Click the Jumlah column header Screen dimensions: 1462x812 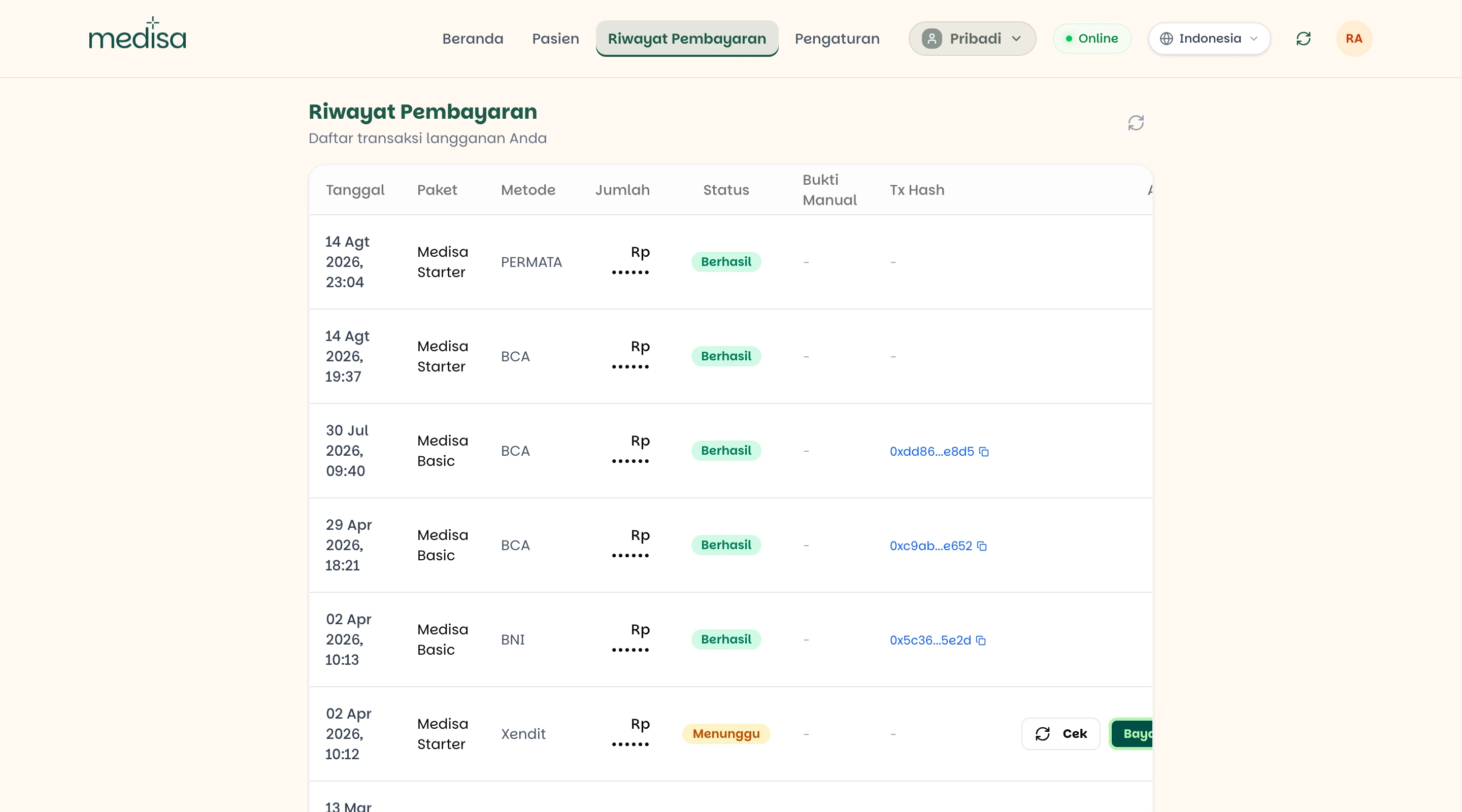tap(622, 189)
